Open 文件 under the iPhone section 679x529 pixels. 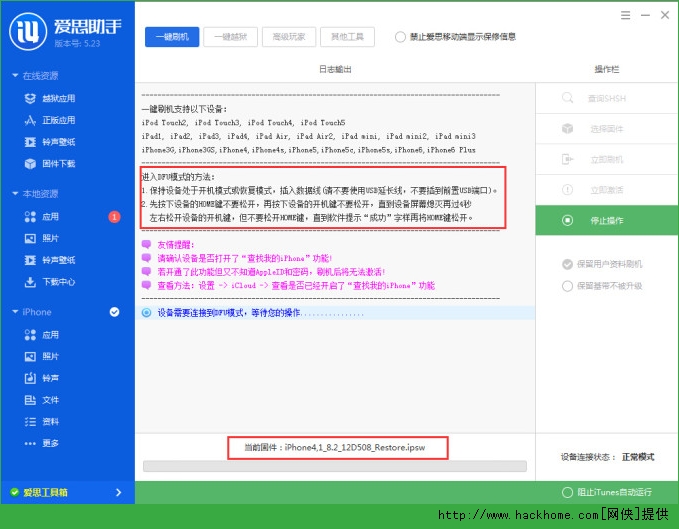[x=50, y=400]
